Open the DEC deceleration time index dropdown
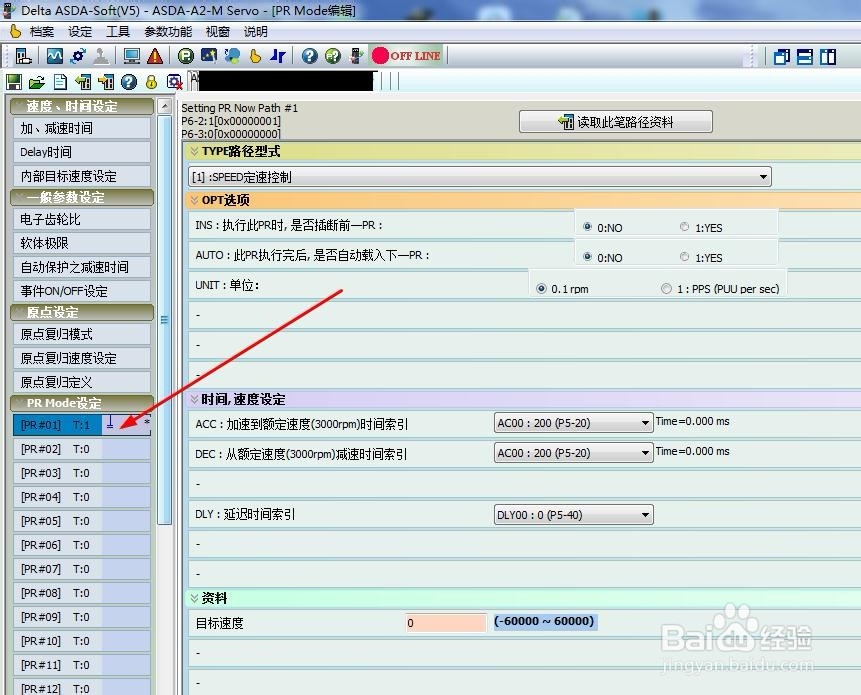 (573, 453)
